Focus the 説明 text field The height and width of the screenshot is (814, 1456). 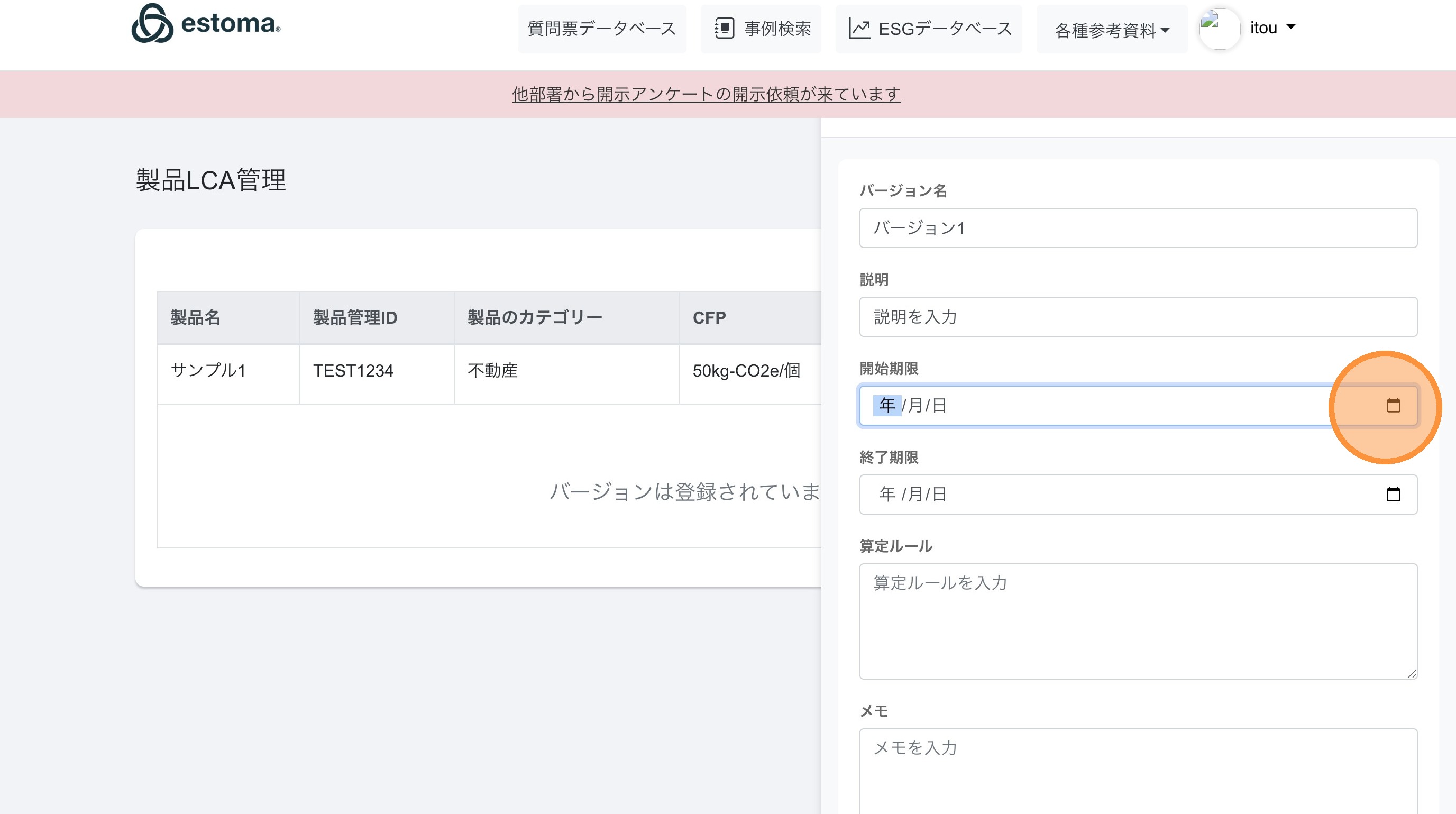pyautogui.click(x=1137, y=316)
